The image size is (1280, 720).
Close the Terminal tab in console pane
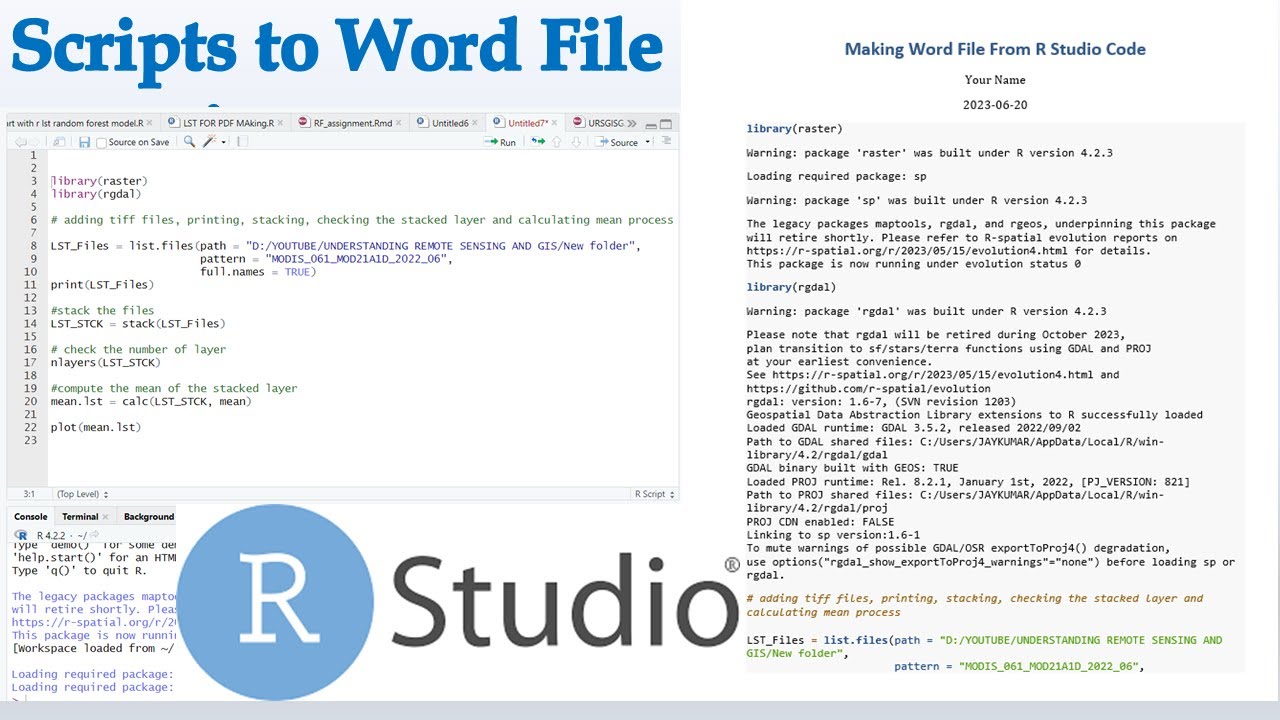click(x=105, y=517)
